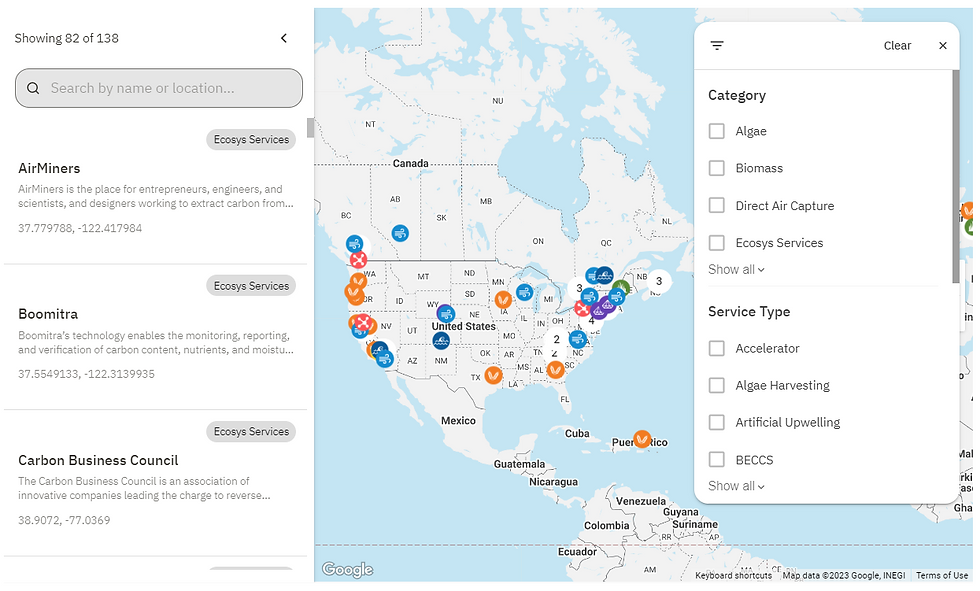Focus the Search by name or location field
980x591 pixels.
[x=159, y=88]
